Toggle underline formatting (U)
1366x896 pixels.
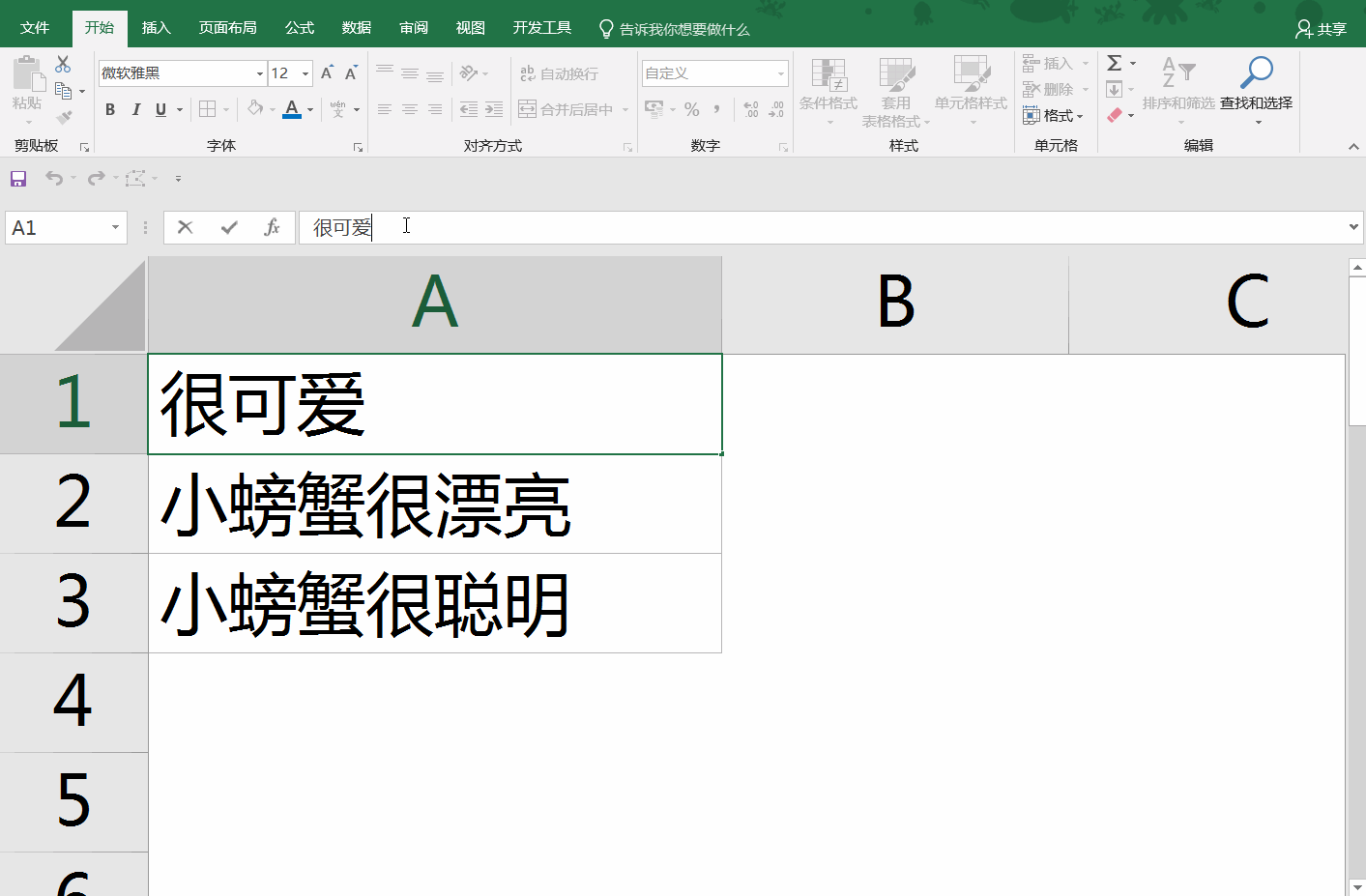(160, 109)
